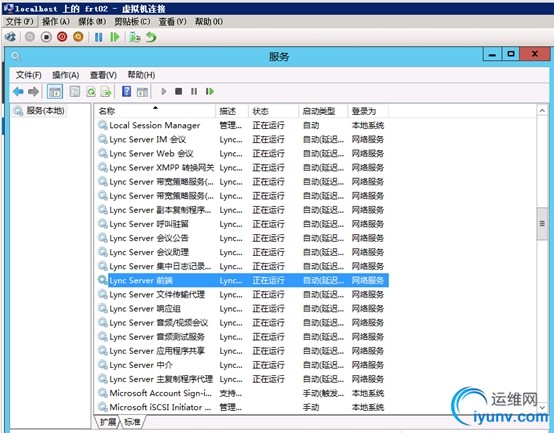The image size is (554, 433).
Task: Sort by the 描述 column header
Action: point(232,111)
